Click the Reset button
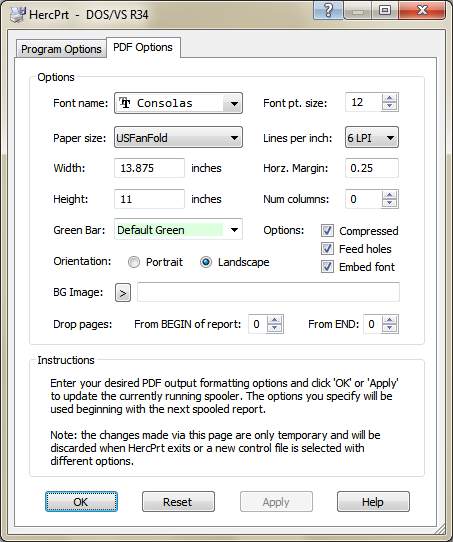453x542 pixels. 178,502
